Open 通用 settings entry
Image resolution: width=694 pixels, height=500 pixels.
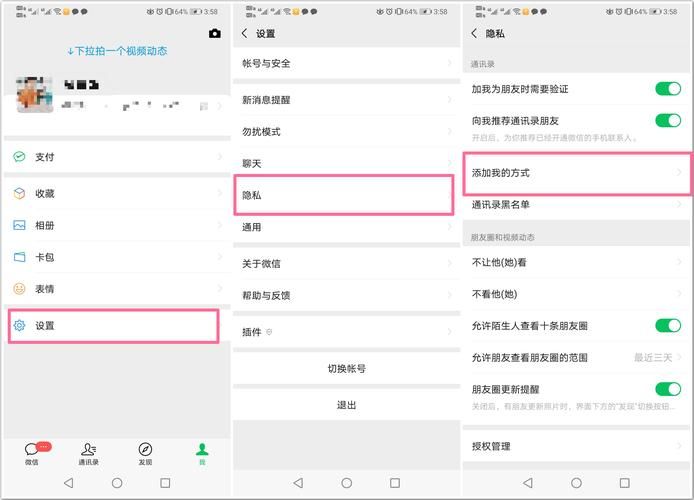tap(347, 227)
